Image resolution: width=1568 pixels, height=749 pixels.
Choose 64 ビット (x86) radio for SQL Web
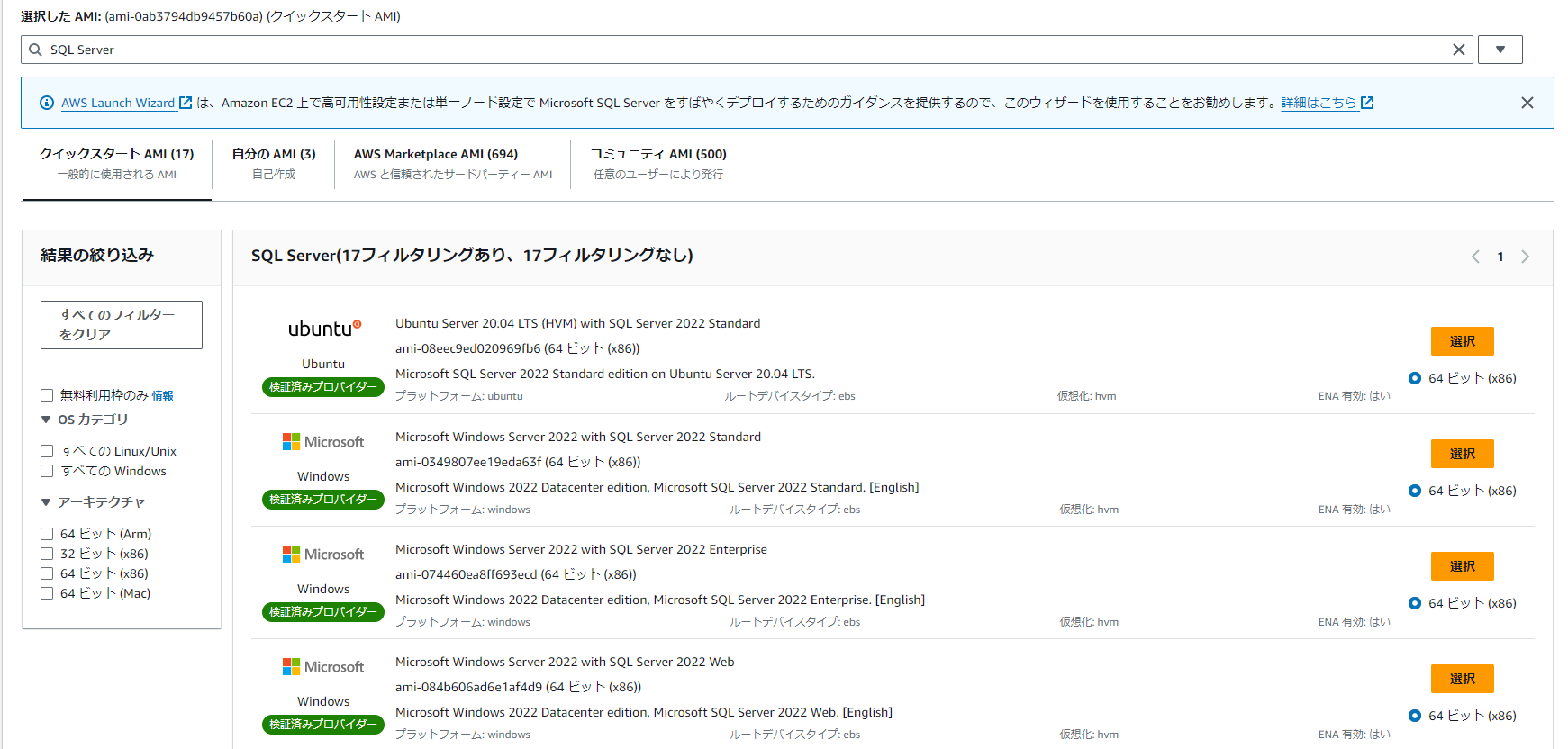[1415, 716]
